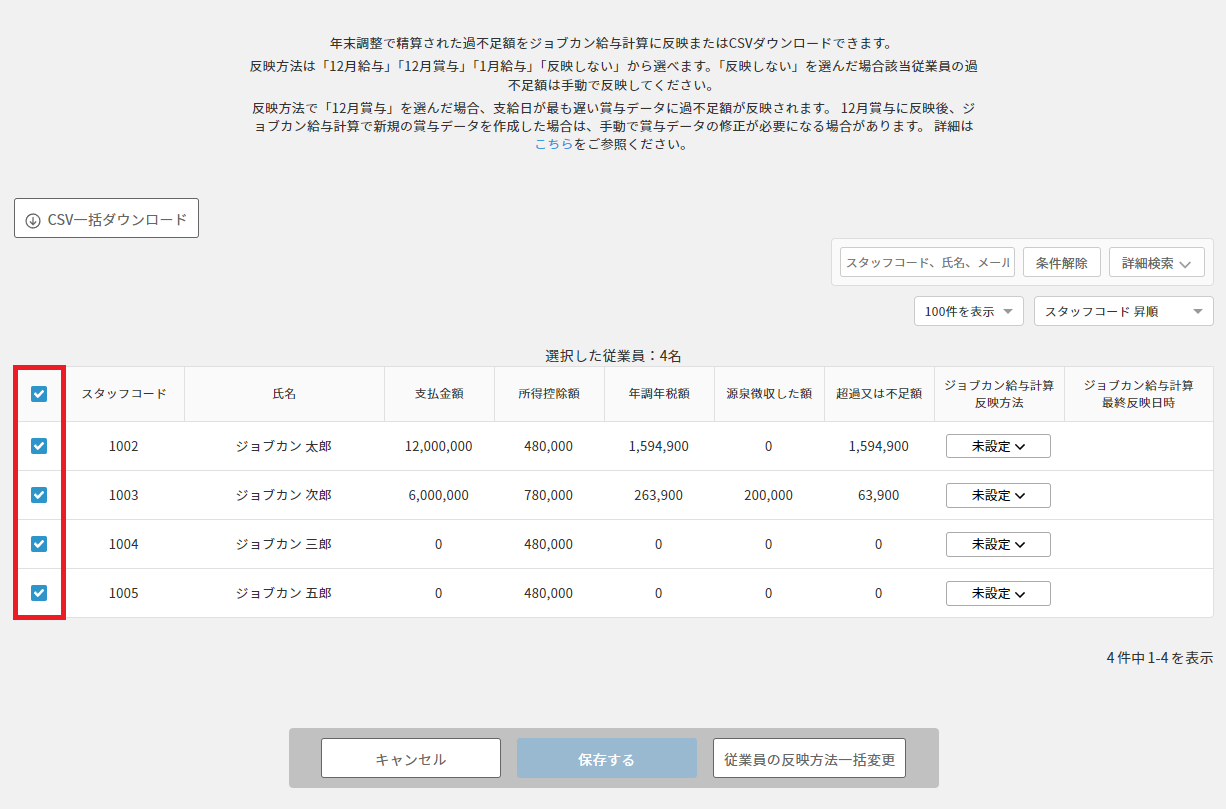Click the 12,000,000 payment amount cell
1226x809 pixels.
(439, 446)
